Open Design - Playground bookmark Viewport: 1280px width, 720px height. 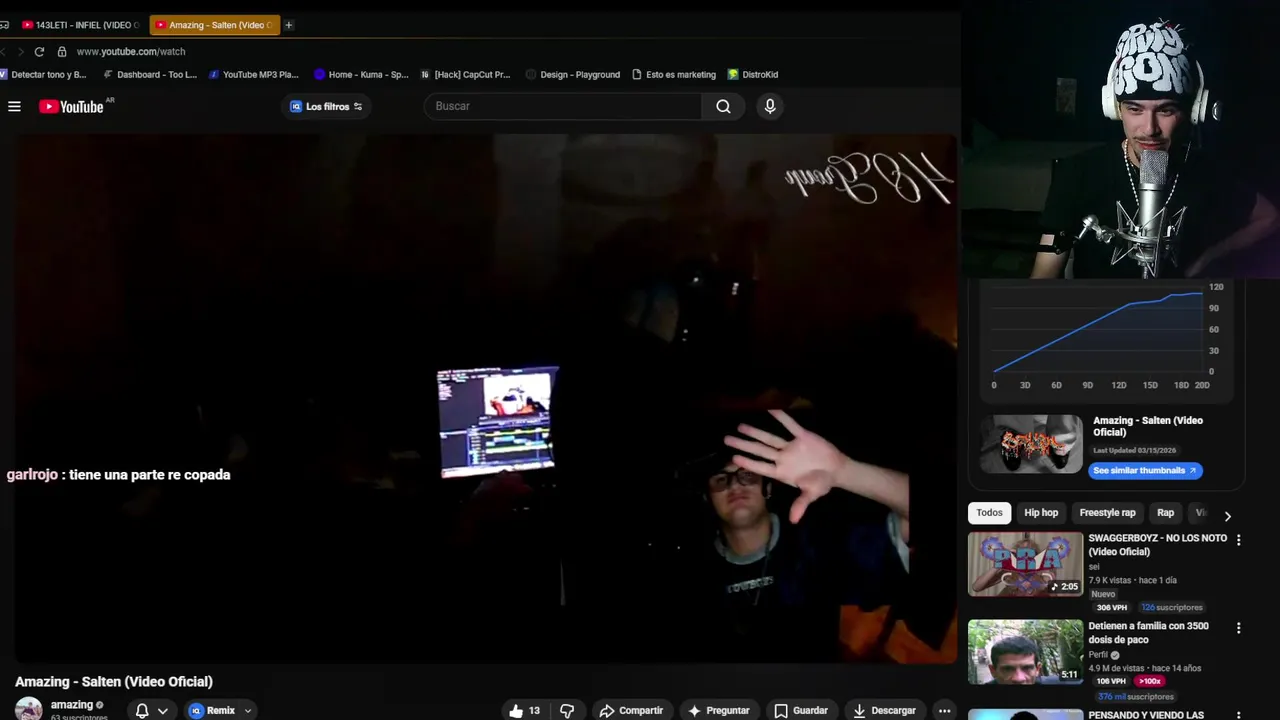click(x=573, y=74)
